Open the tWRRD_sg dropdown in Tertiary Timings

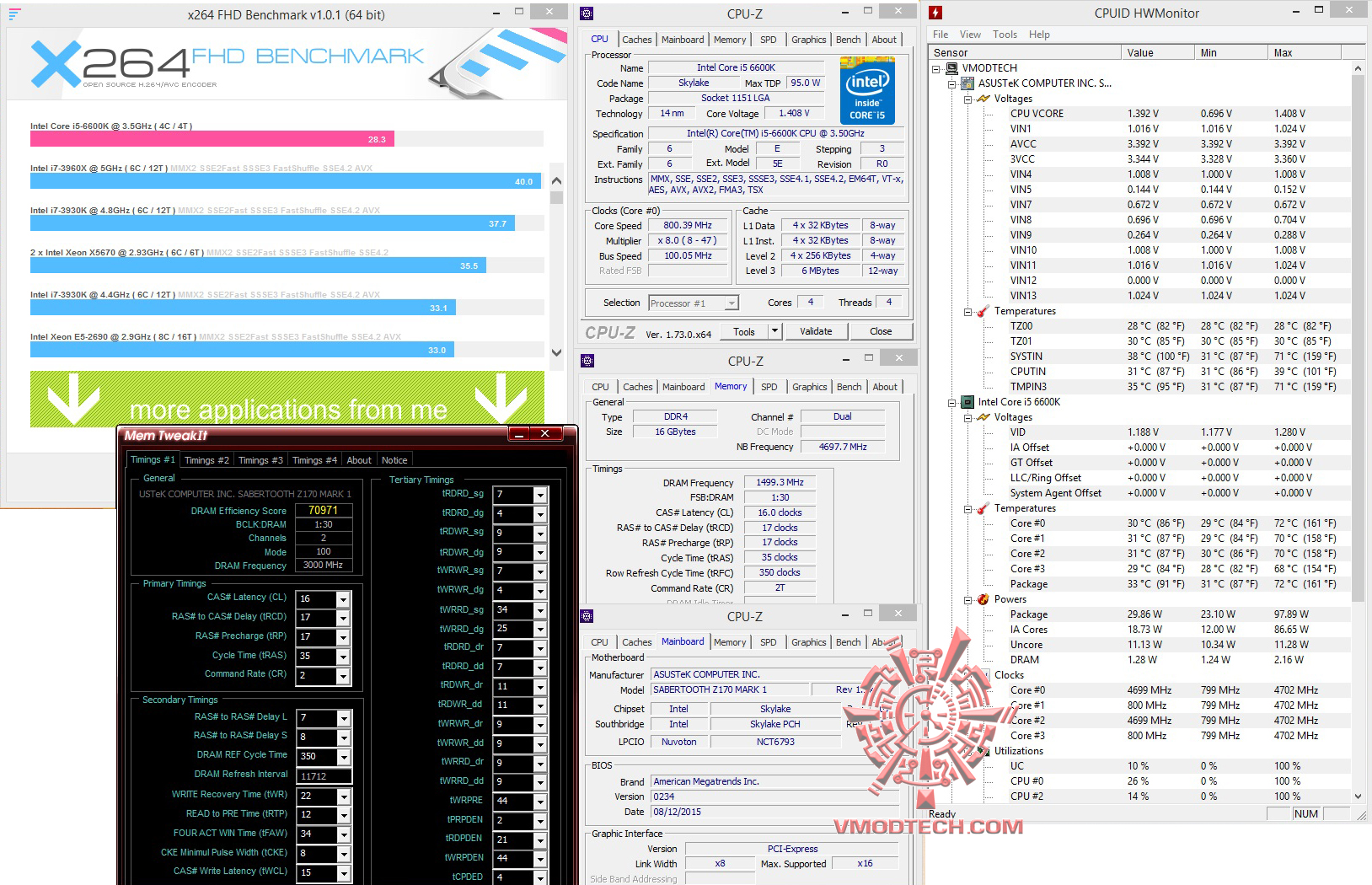[540, 610]
